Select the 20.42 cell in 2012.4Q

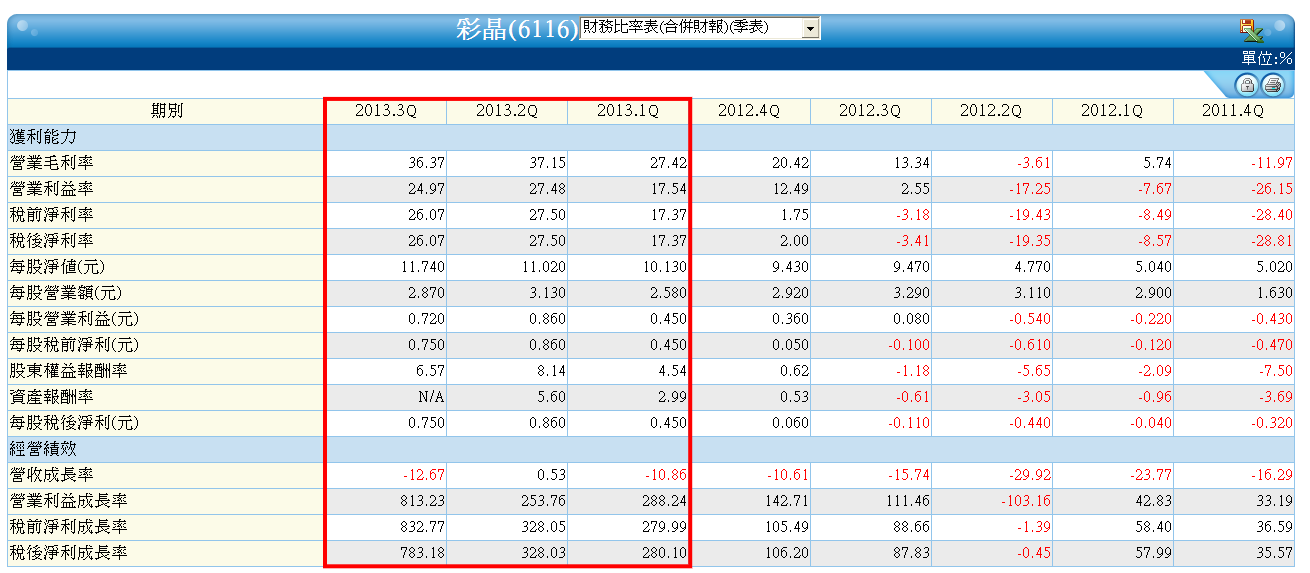pos(789,163)
